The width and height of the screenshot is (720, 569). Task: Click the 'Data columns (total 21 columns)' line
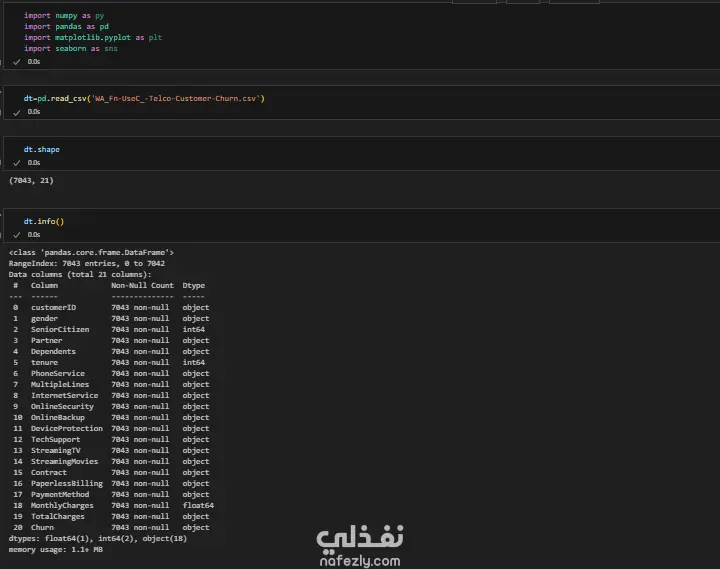point(80,275)
